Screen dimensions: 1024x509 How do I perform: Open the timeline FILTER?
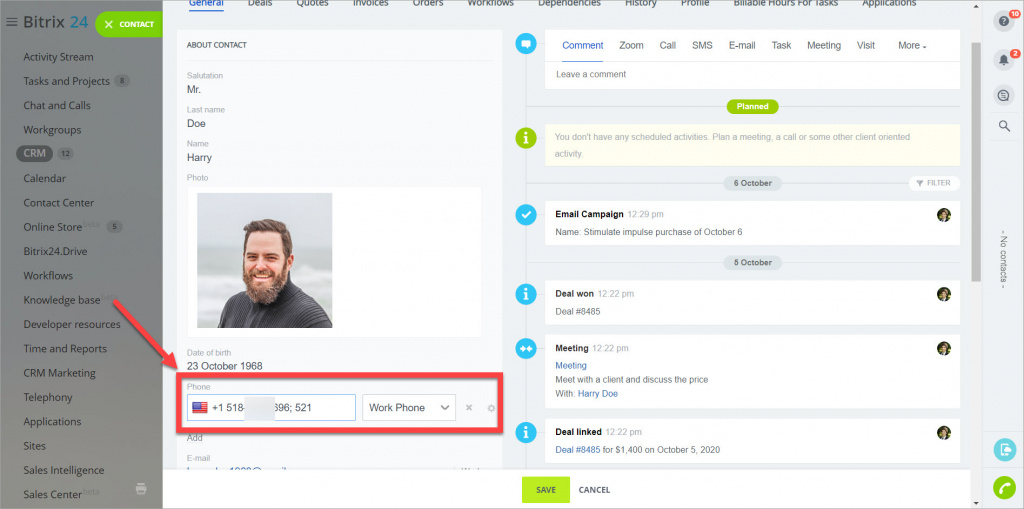point(934,183)
